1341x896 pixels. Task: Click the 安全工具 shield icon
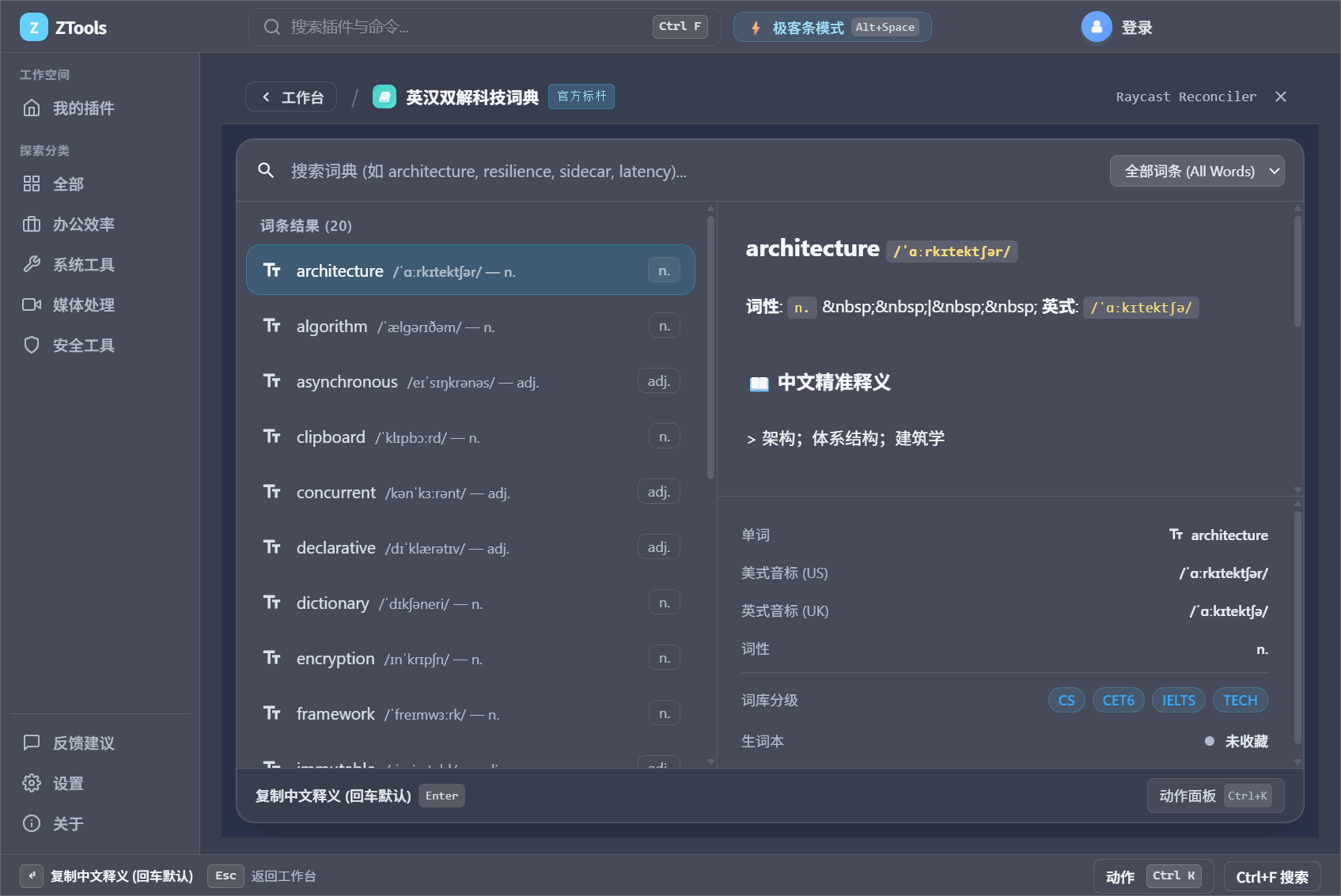[32, 346]
